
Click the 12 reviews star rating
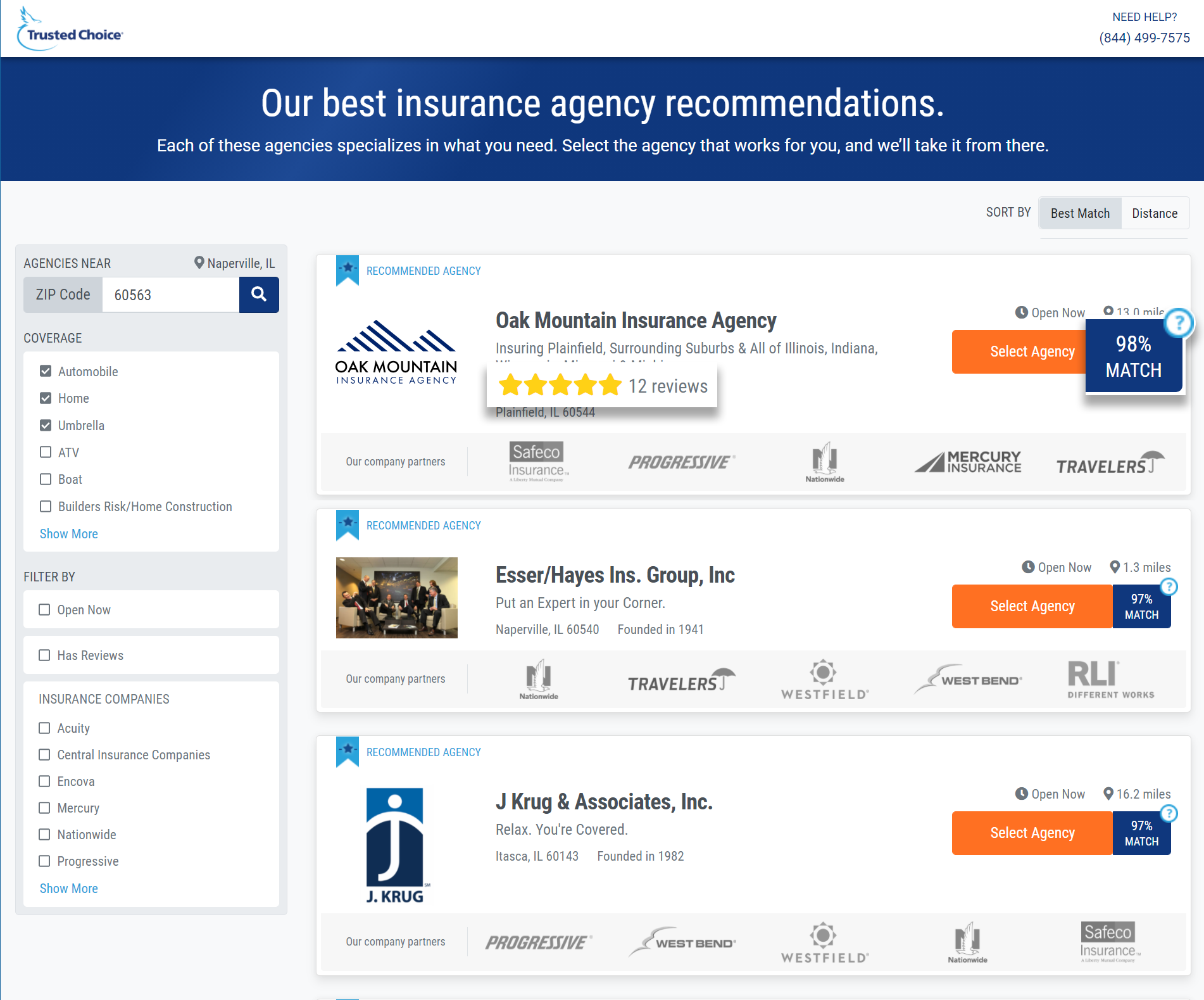coord(602,386)
